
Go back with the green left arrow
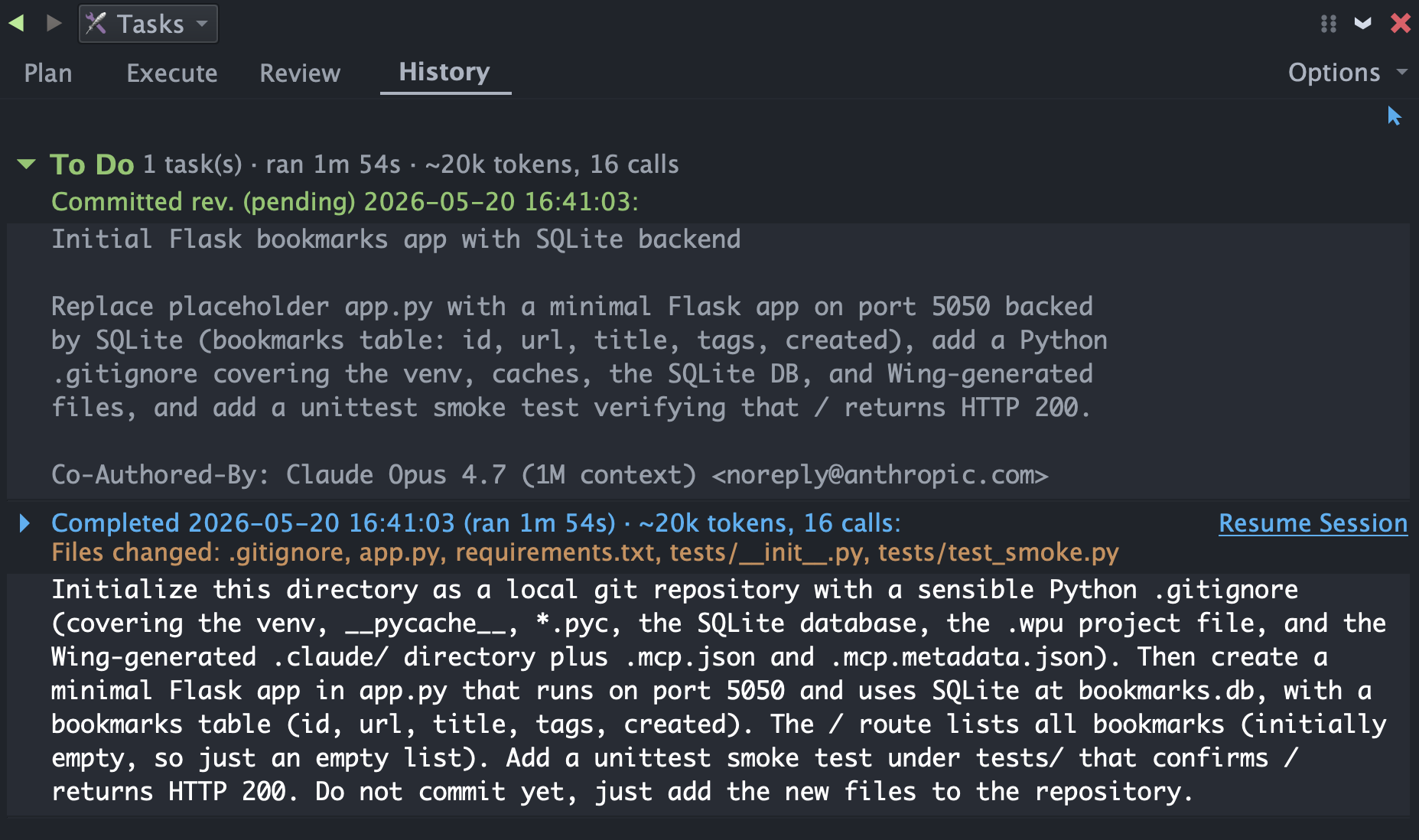(x=16, y=23)
